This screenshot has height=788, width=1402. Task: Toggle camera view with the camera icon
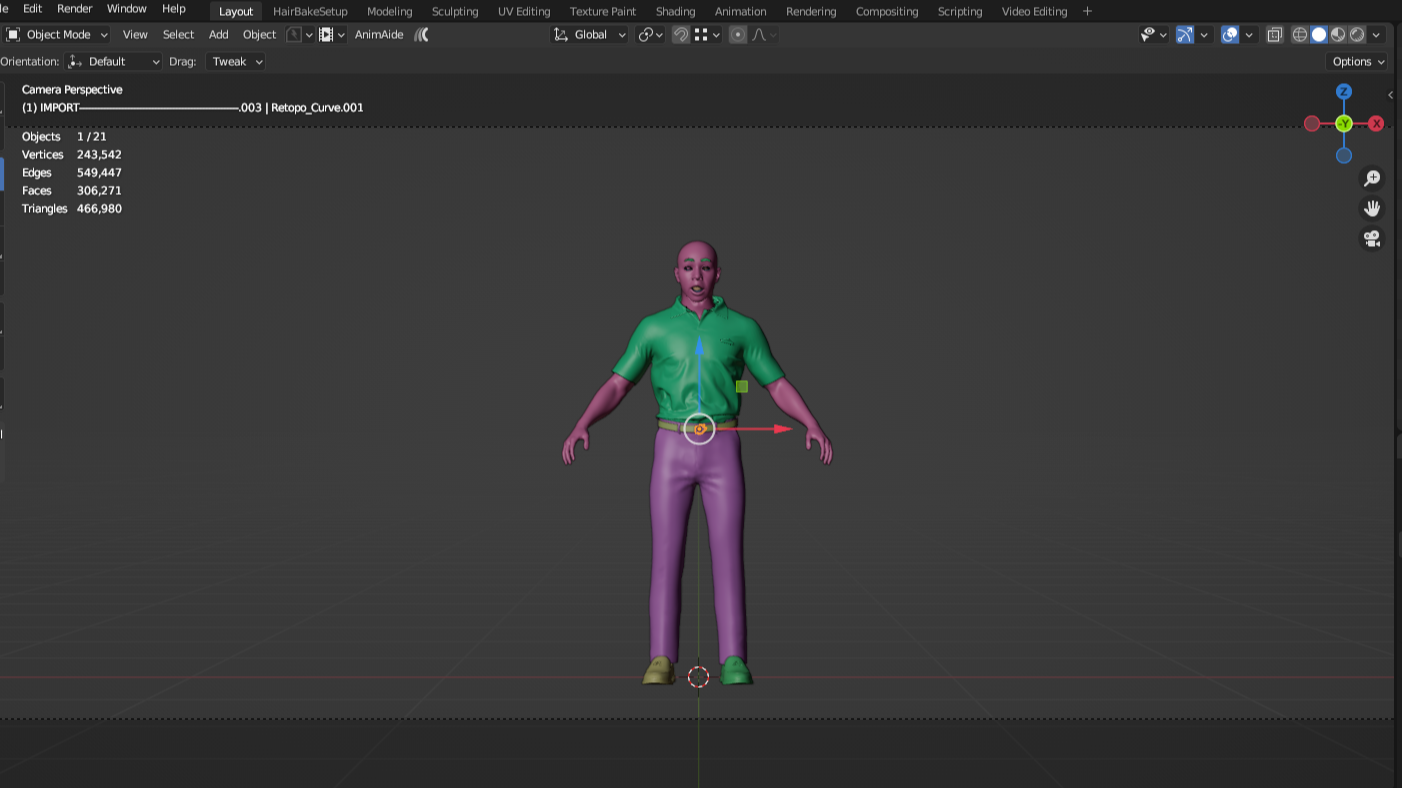coord(1372,239)
